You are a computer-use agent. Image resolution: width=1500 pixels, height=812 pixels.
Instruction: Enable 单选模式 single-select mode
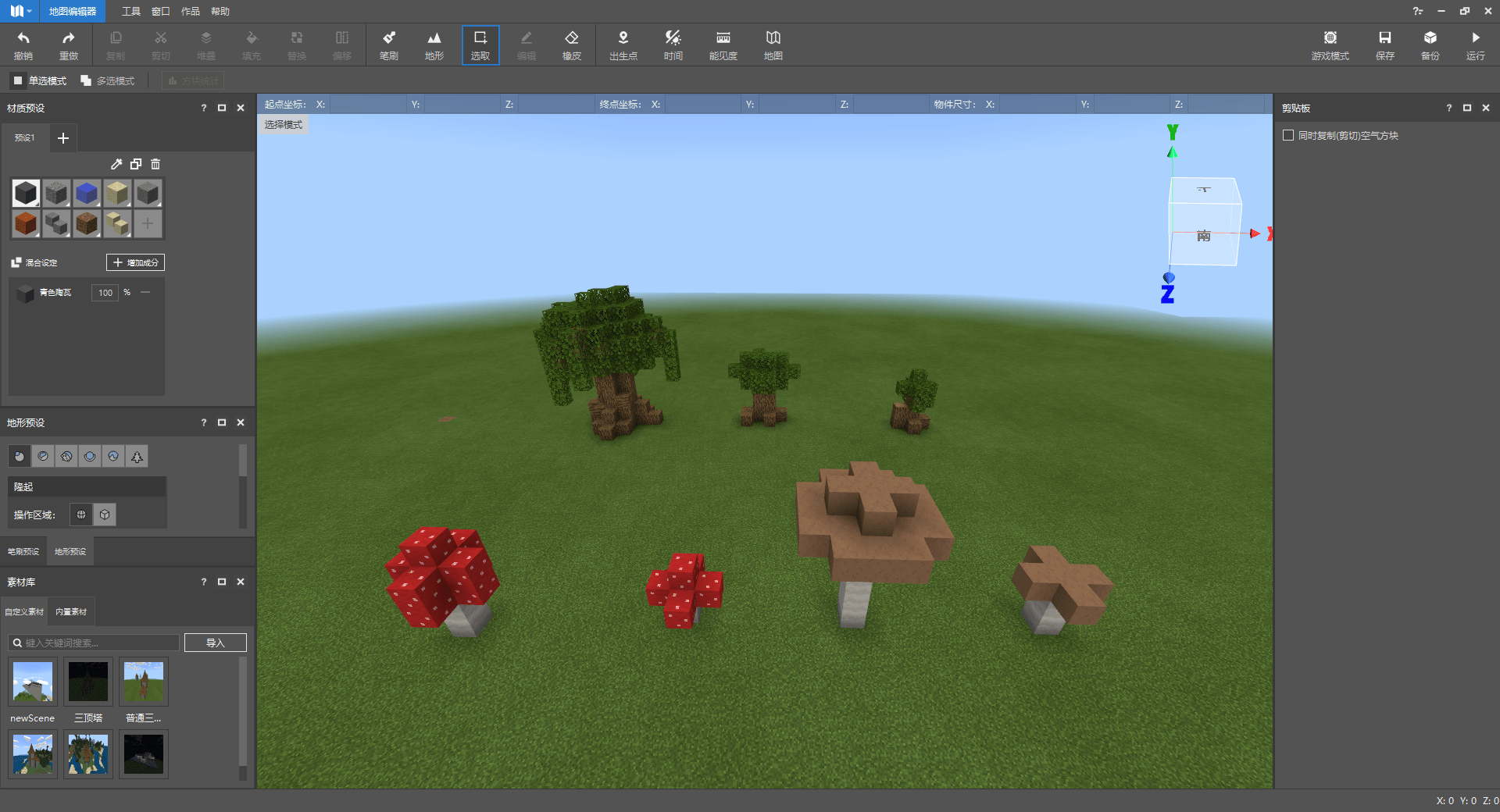39,80
